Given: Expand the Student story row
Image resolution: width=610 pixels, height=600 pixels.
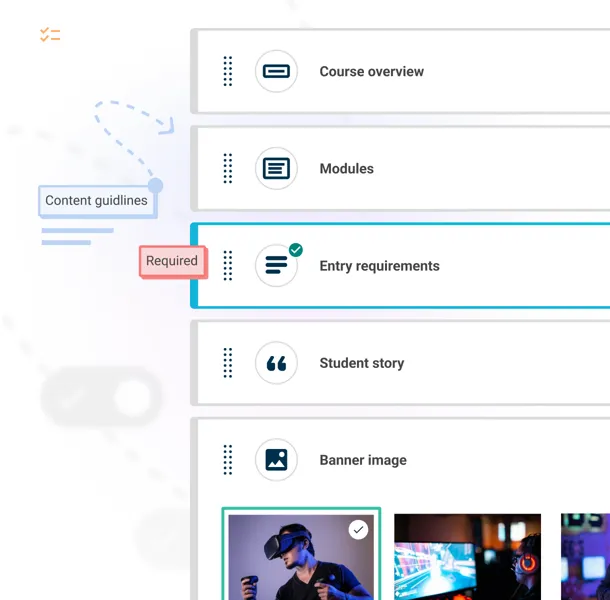Looking at the screenshot, I should (x=361, y=363).
